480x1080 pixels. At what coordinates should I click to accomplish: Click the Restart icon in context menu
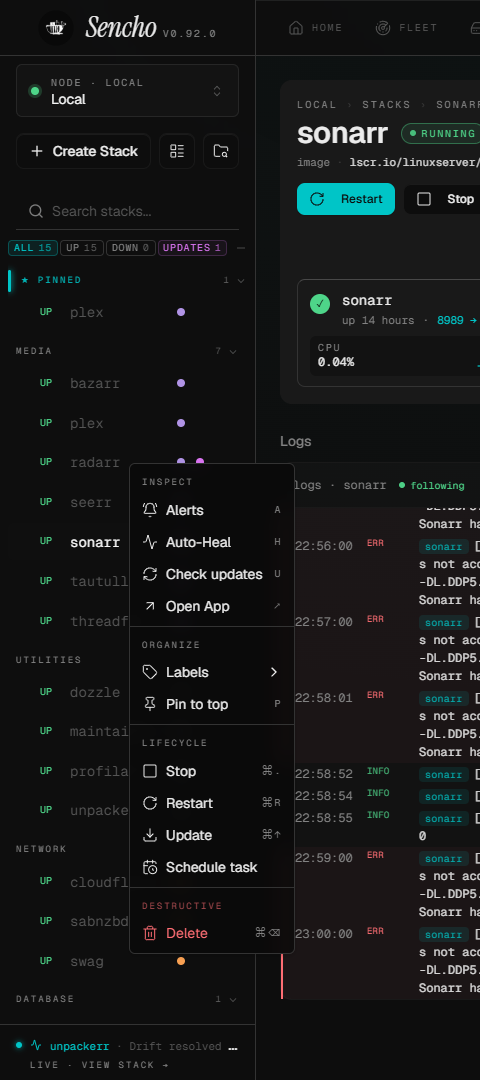[x=149, y=803]
